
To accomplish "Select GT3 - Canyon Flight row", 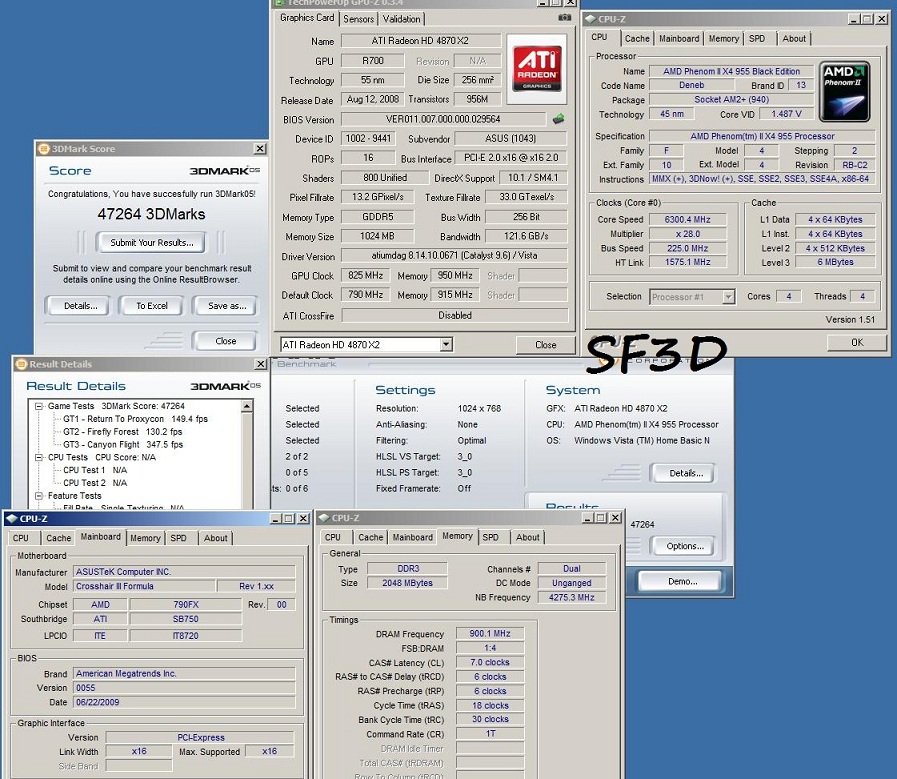I will 123,444.
